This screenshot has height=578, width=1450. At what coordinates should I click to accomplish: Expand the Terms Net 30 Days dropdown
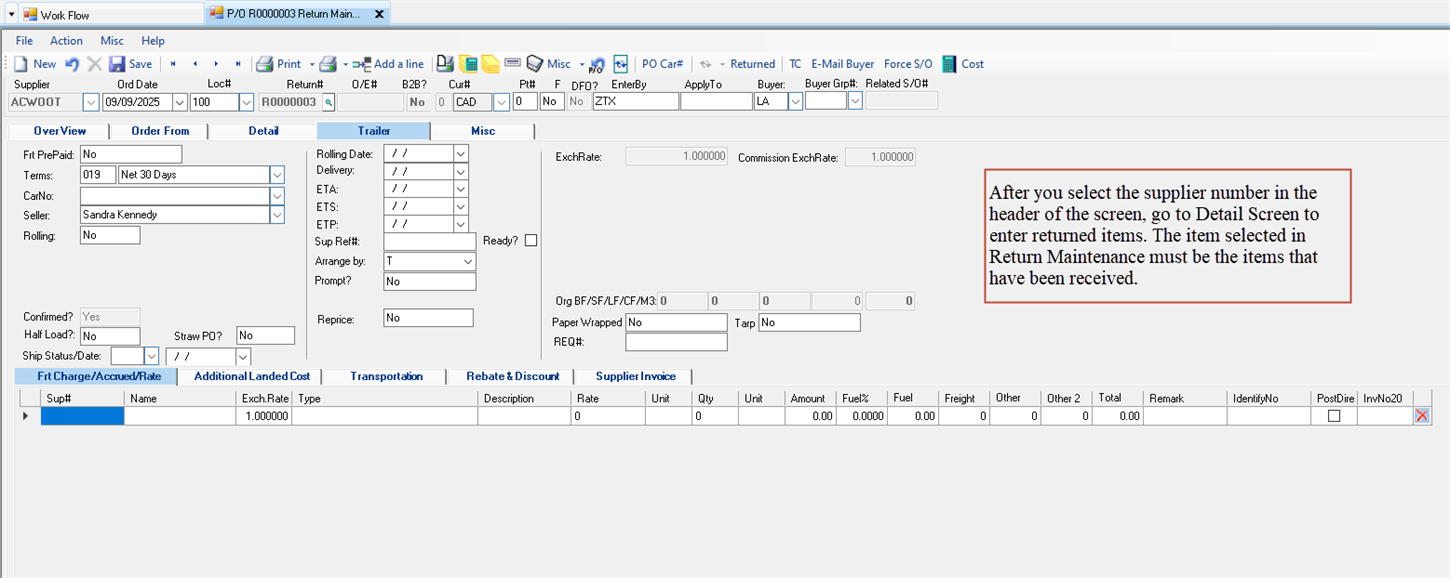pyautogui.click(x=277, y=175)
